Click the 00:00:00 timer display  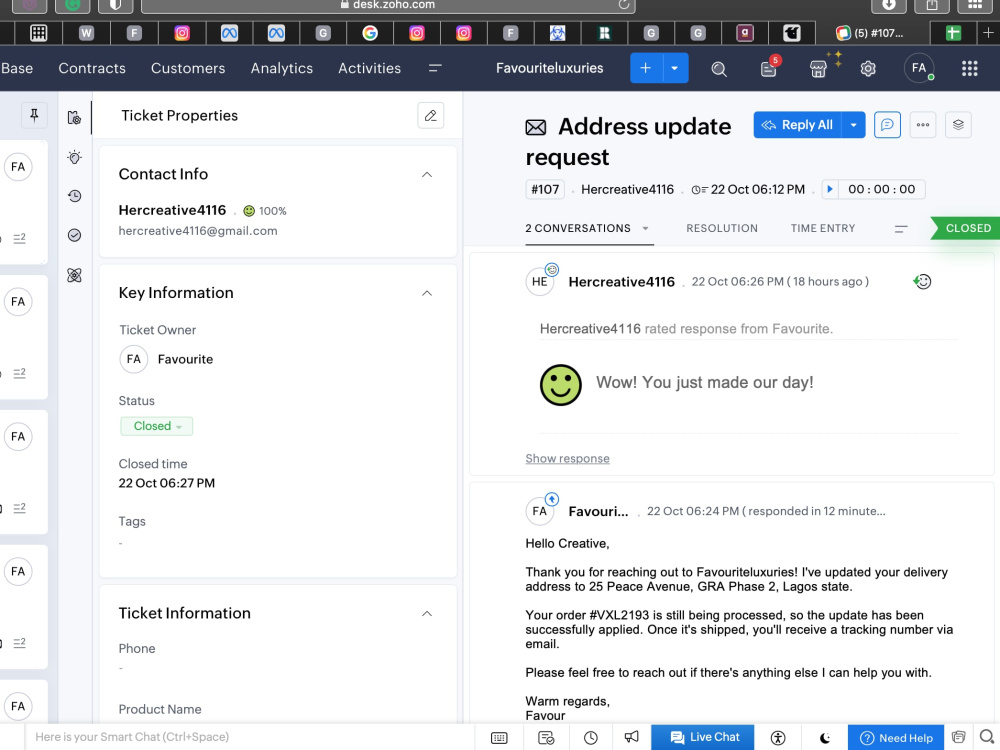[881, 189]
